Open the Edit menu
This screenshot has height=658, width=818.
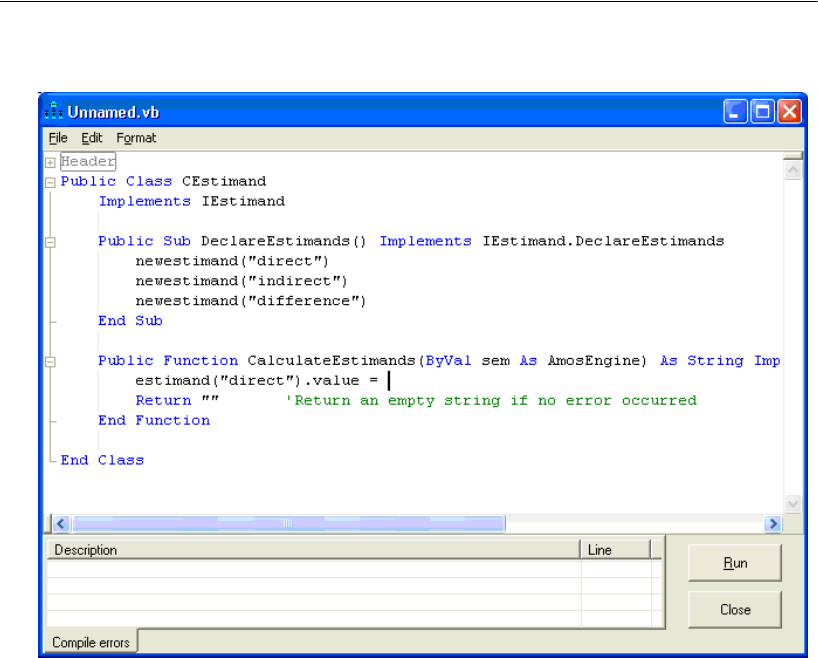pos(91,138)
